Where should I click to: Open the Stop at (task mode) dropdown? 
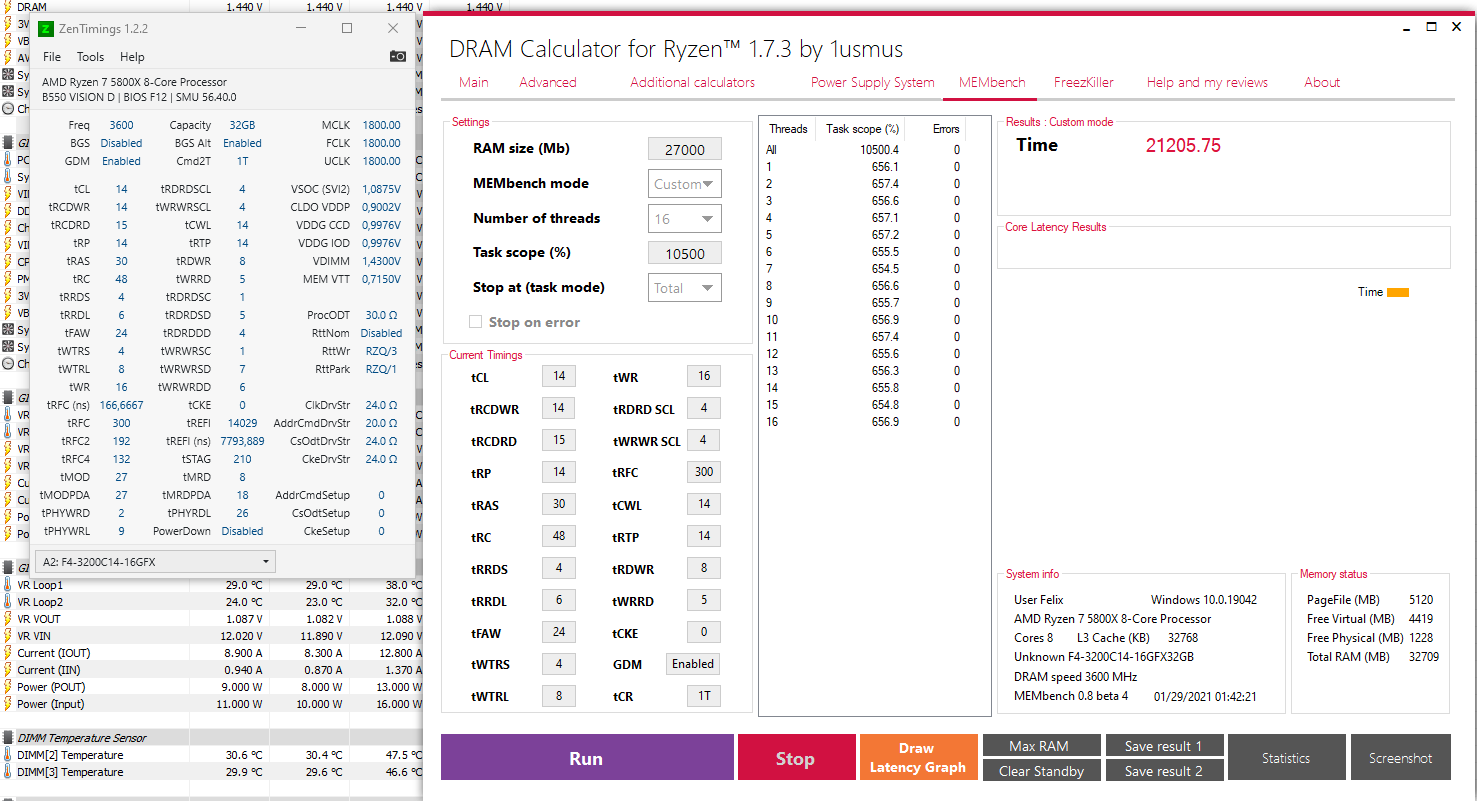(685, 288)
